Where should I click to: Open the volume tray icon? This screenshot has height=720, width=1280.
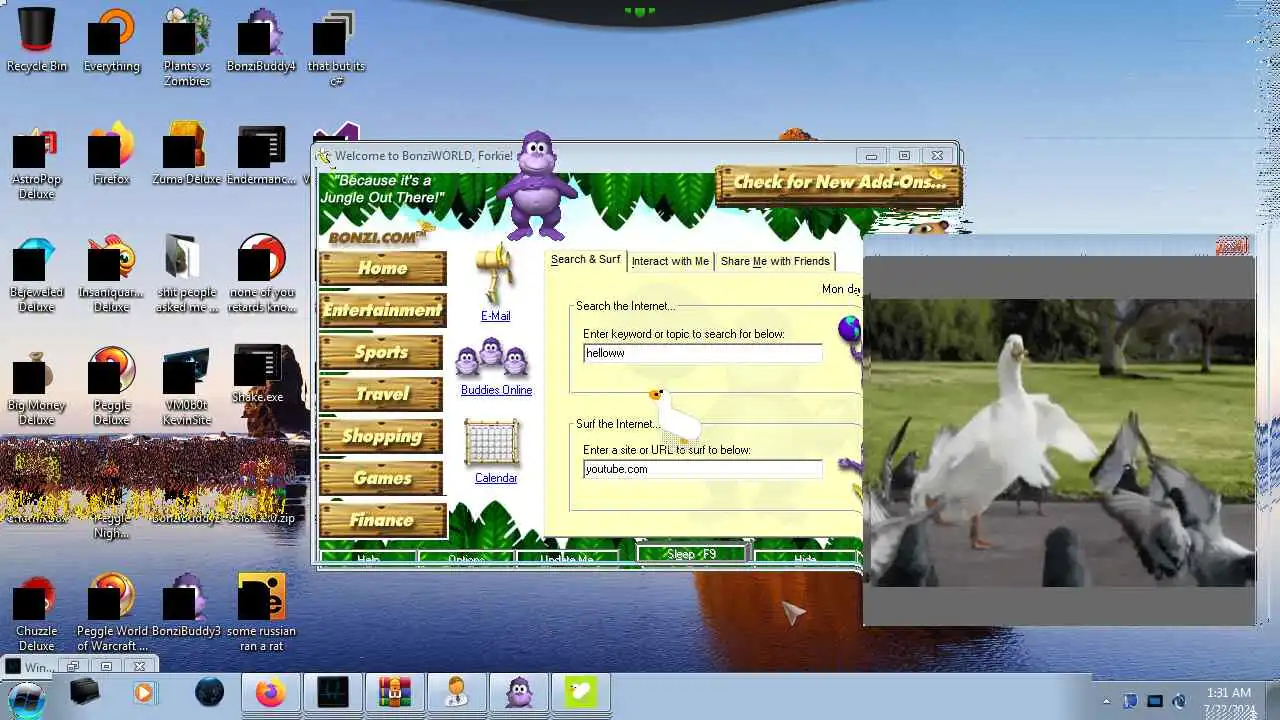(1179, 701)
